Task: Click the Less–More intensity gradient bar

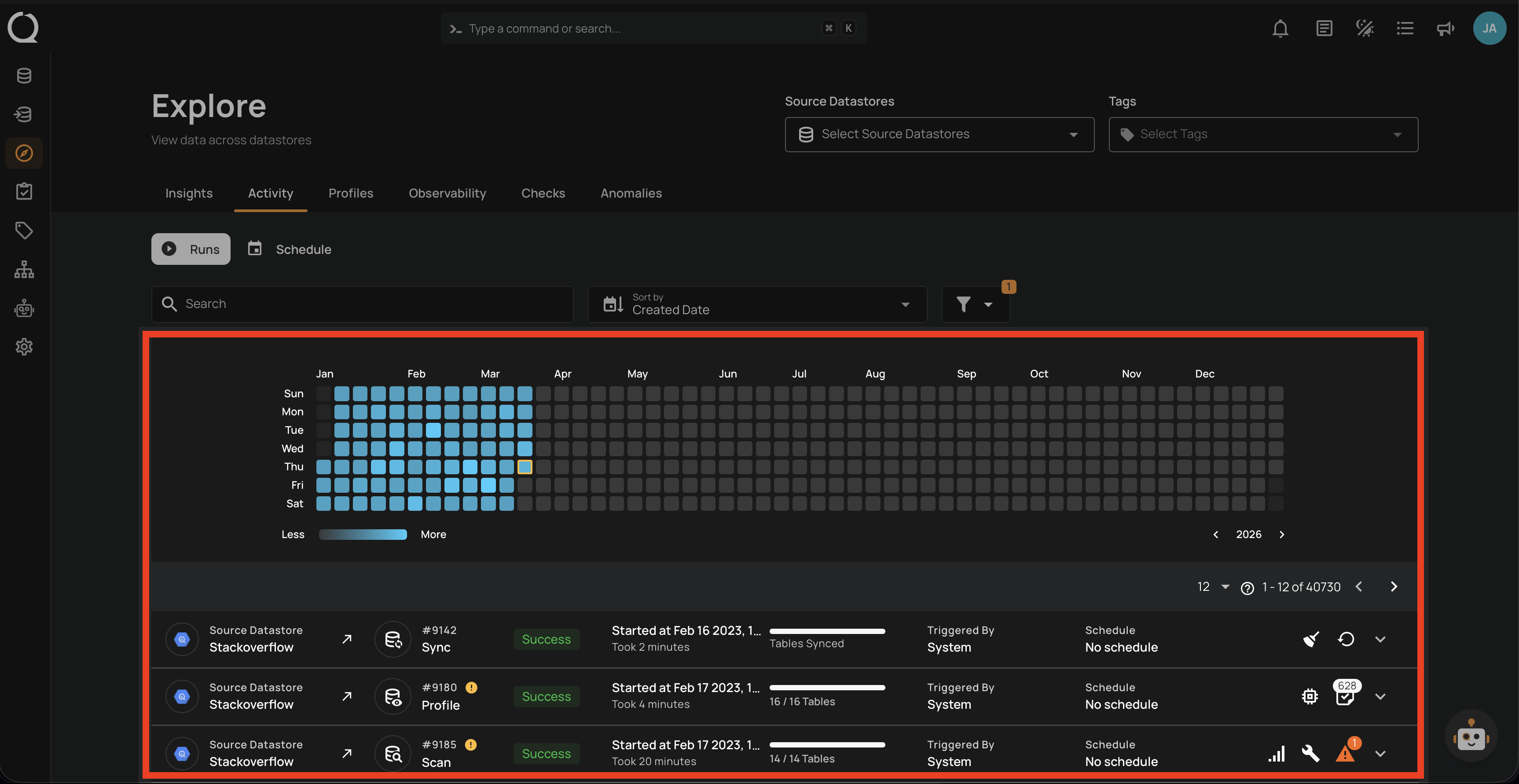Action: (363, 535)
